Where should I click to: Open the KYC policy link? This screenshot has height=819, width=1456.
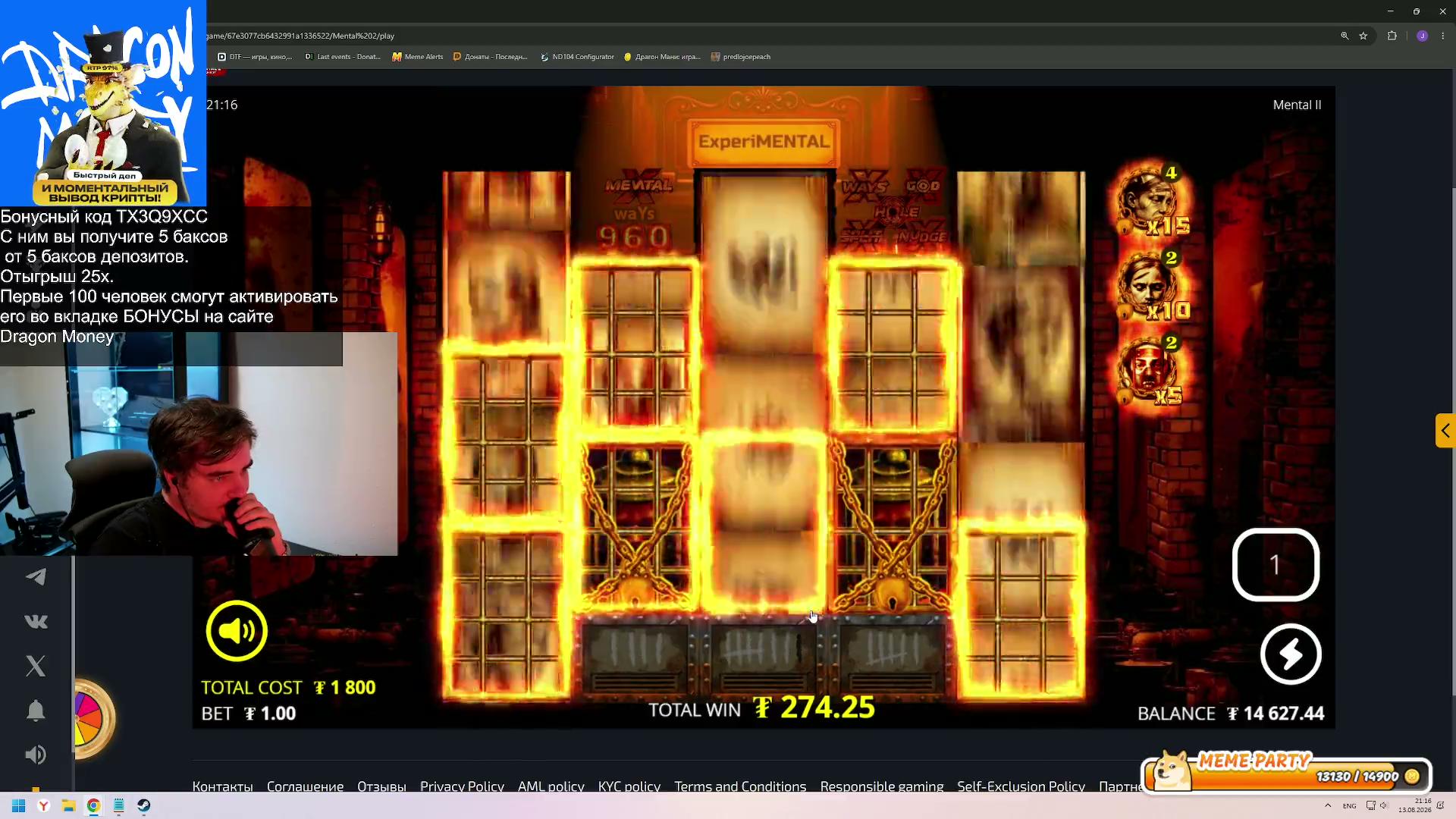pos(629,786)
